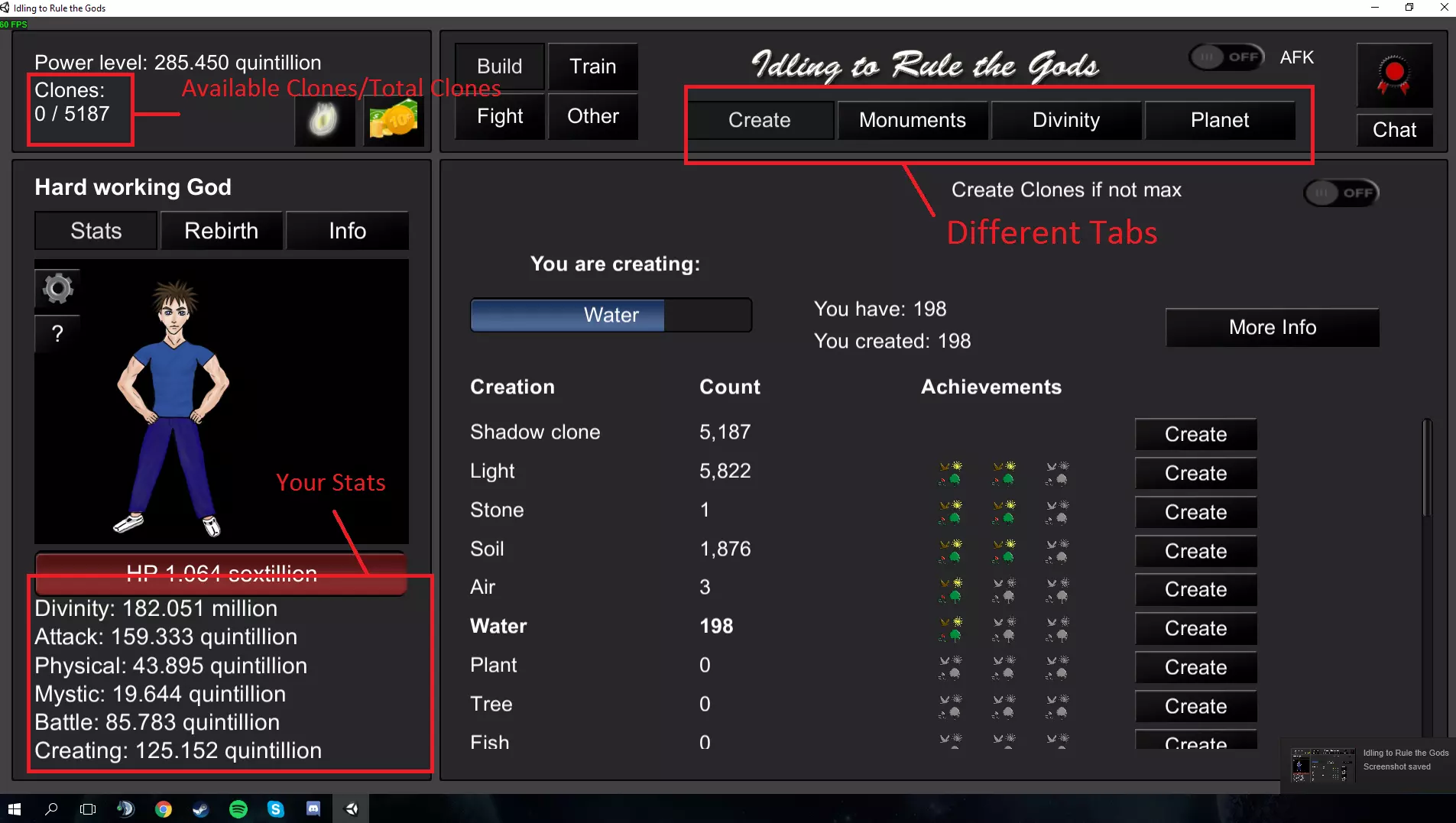Switch to the Train tab
Screen dimensions: 1456x823
pyautogui.click(x=593, y=66)
